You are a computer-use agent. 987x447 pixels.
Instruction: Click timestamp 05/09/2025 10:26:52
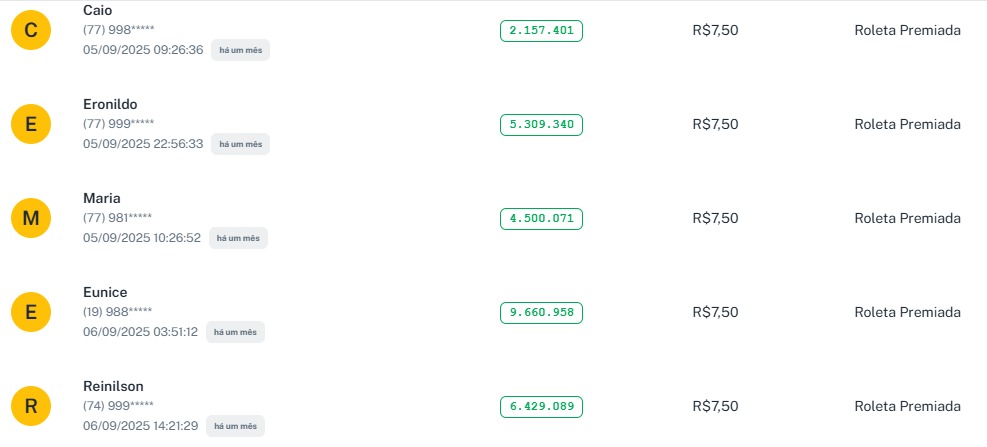click(x=142, y=238)
